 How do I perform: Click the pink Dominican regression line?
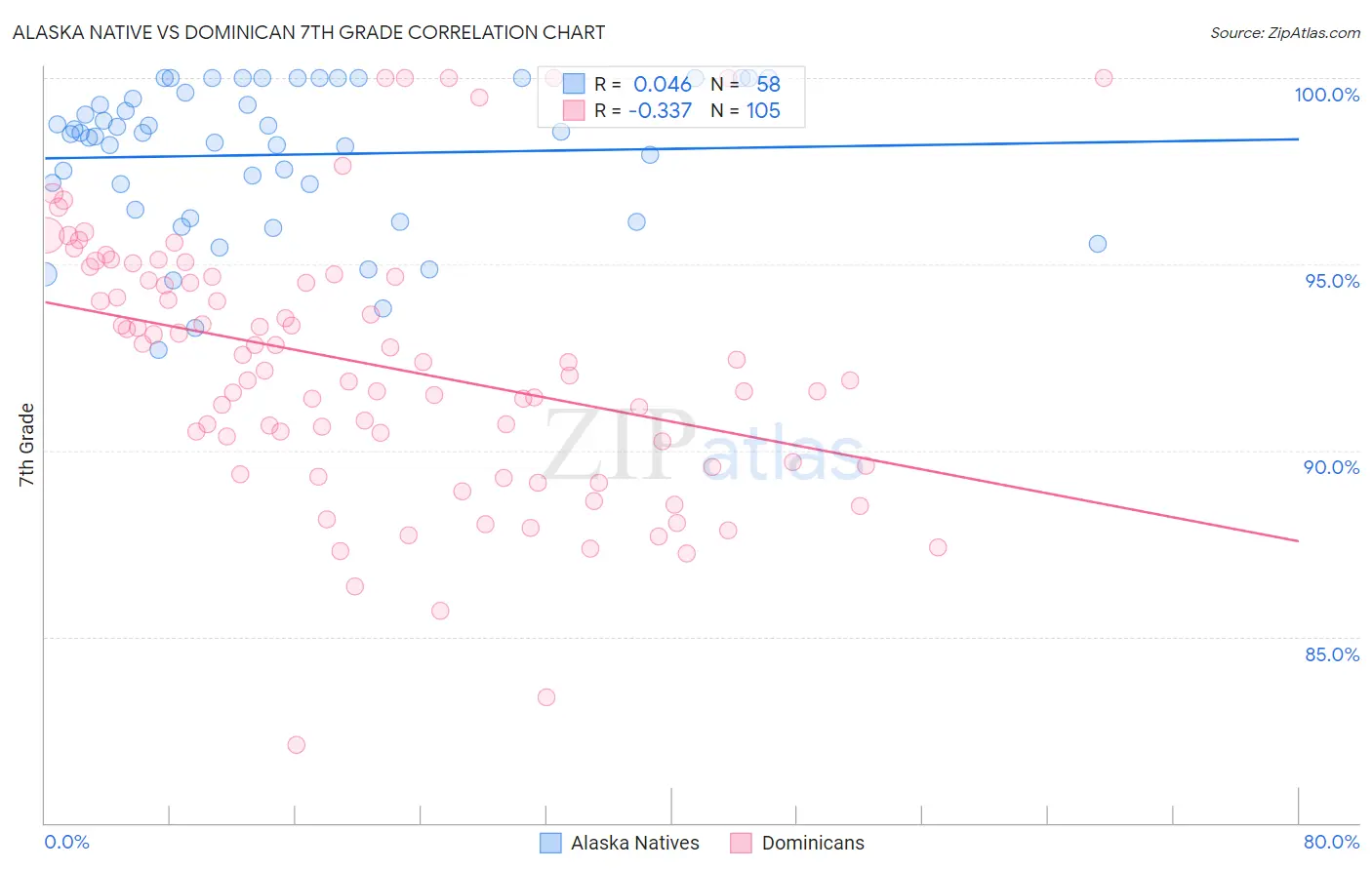671,421
